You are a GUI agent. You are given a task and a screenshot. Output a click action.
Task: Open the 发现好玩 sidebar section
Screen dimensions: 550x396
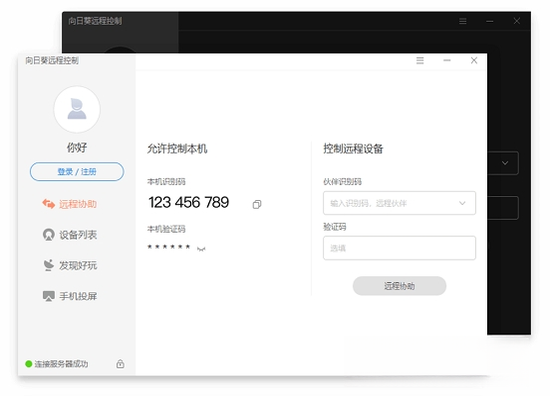point(70,265)
